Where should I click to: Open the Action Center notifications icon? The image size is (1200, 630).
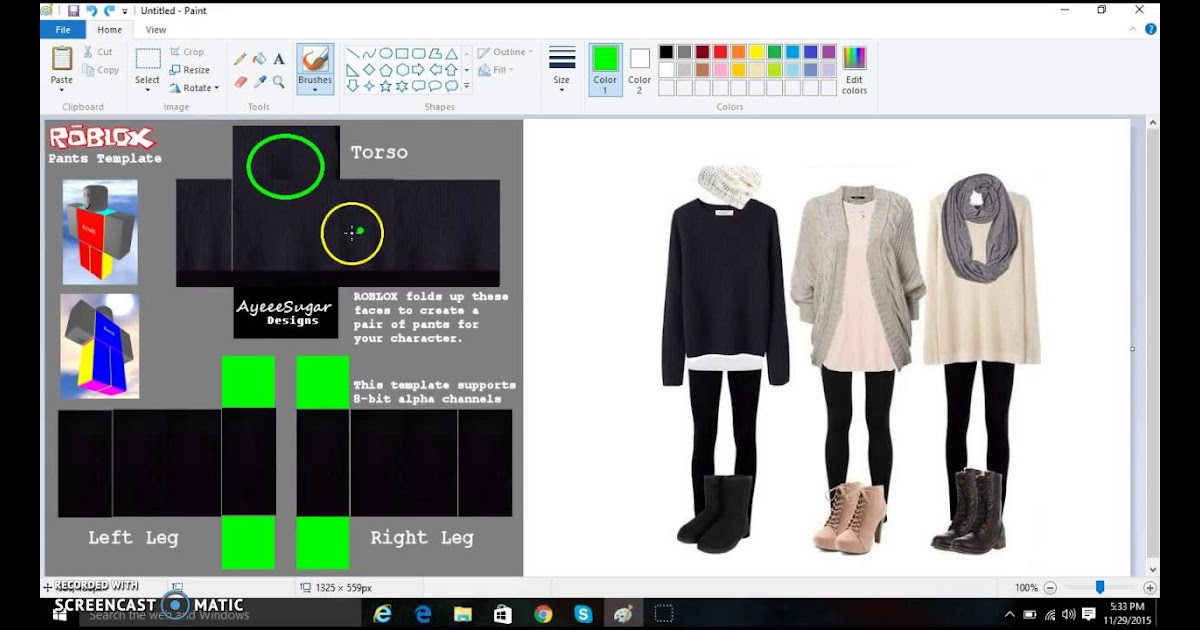pyautogui.click(x=1089, y=614)
